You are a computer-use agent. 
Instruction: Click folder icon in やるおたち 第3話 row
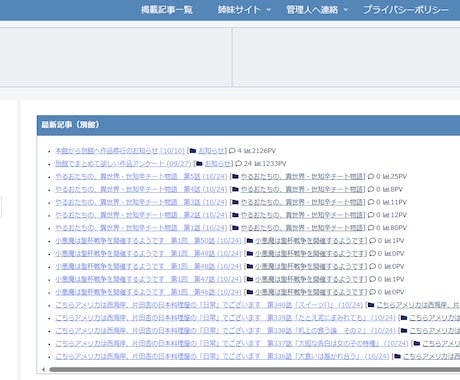tap(235, 202)
